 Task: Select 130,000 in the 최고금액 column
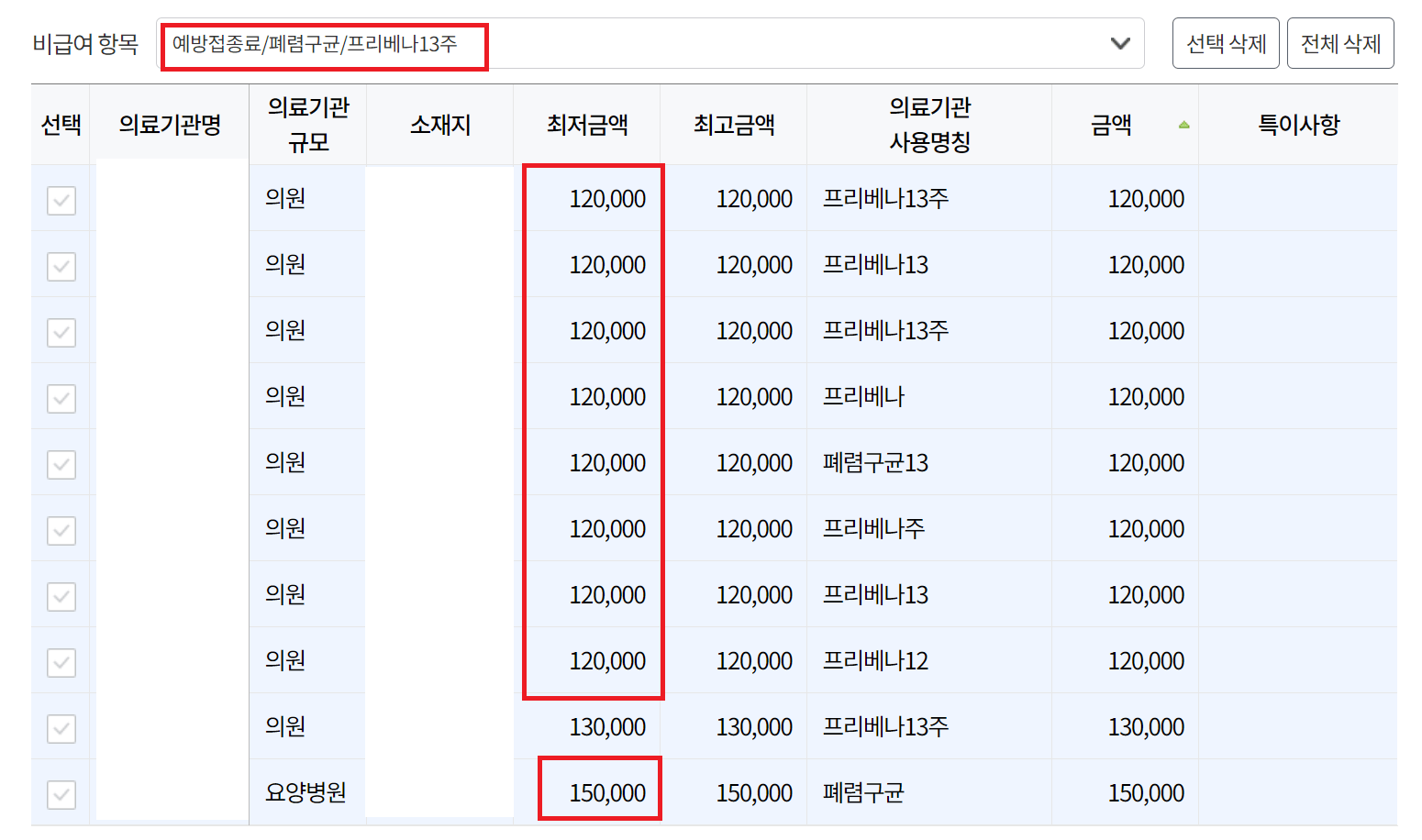[754, 727]
